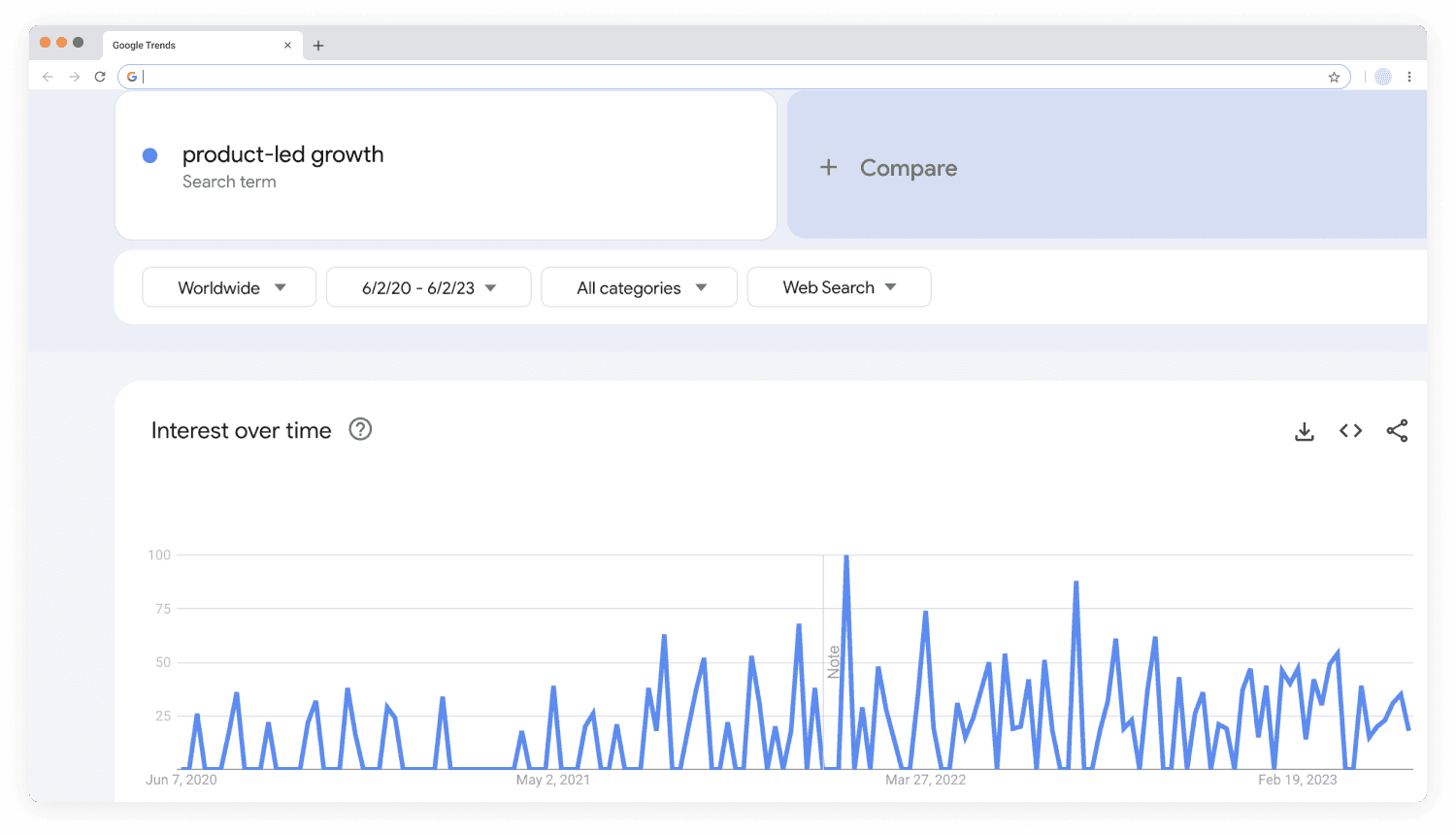Click the help icon beside Interest over time
The width and height of the screenshot is (1456, 835).
360,429
